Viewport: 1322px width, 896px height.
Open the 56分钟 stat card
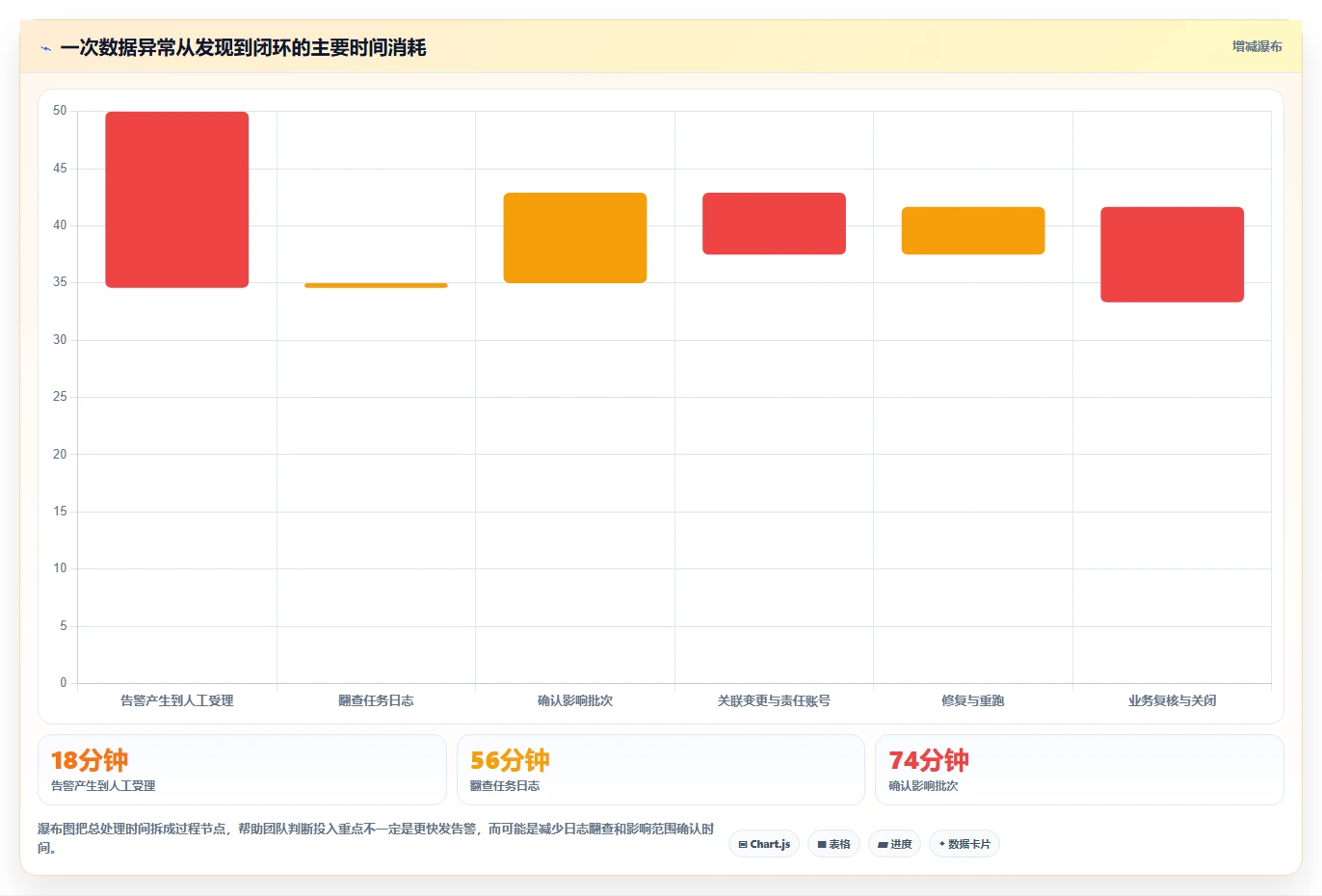point(661,770)
